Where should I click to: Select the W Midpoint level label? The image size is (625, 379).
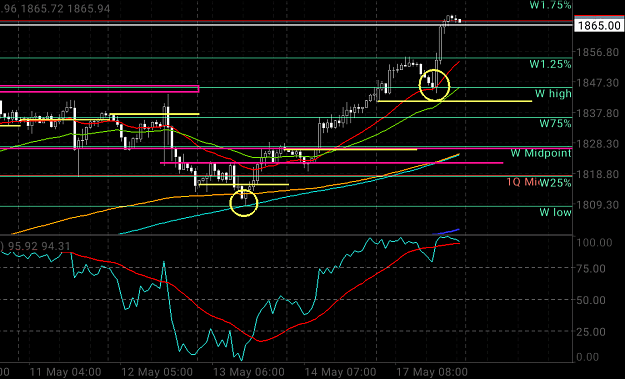tap(541, 153)
